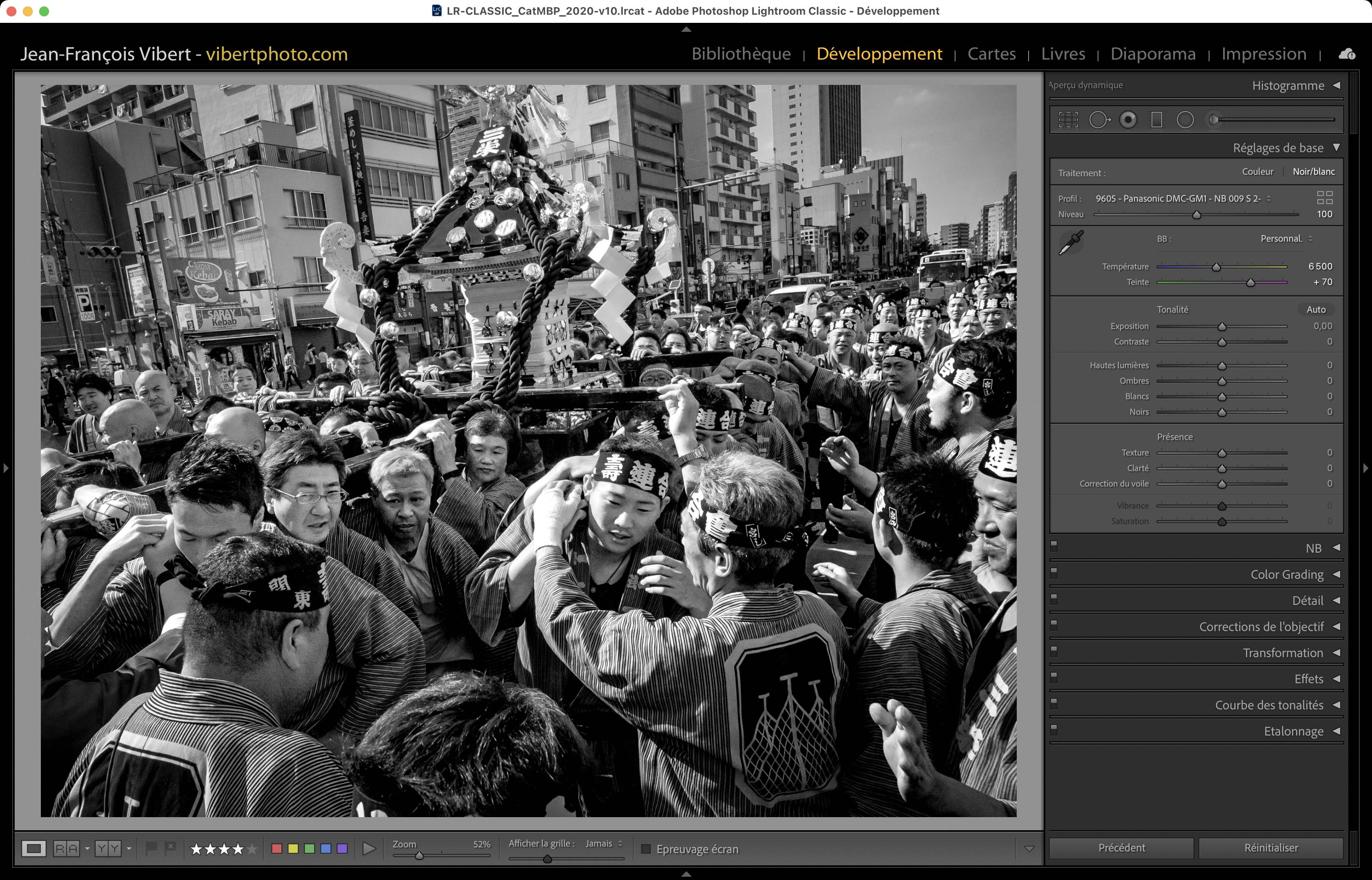Open the BB Personnal. dropdown
Screen dimensions: 1372x880
point(1286,239)
